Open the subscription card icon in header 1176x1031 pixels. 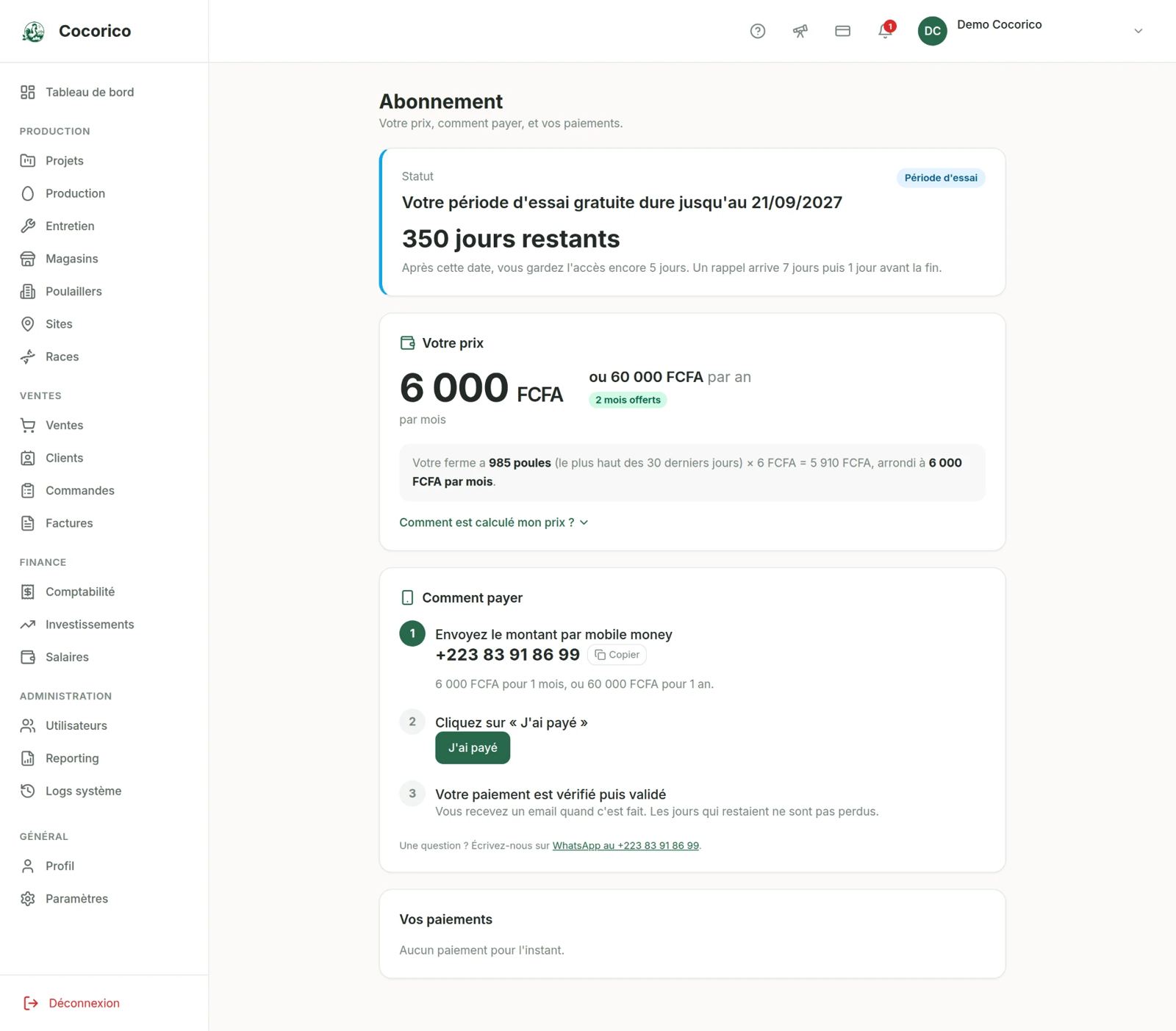843,31
